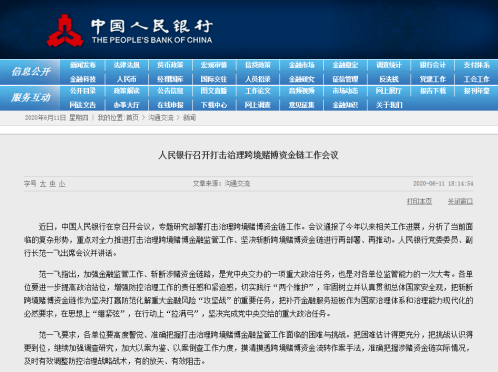Screen dimensions: 498x372
Task: Go to 首页 in the breadcrumb
Action: 132,118
